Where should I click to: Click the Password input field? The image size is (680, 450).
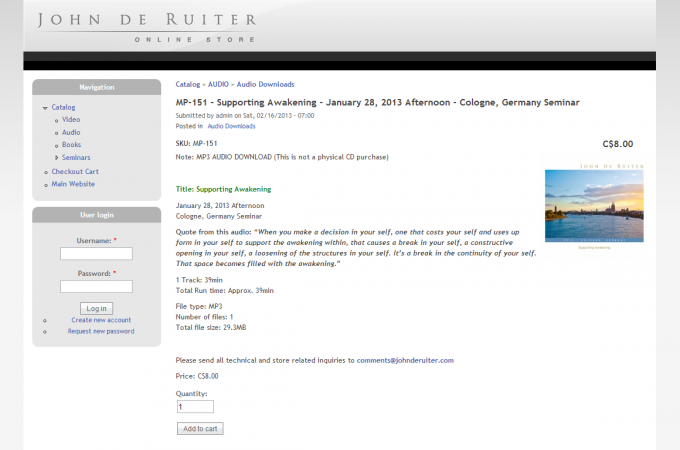(96, 287)
